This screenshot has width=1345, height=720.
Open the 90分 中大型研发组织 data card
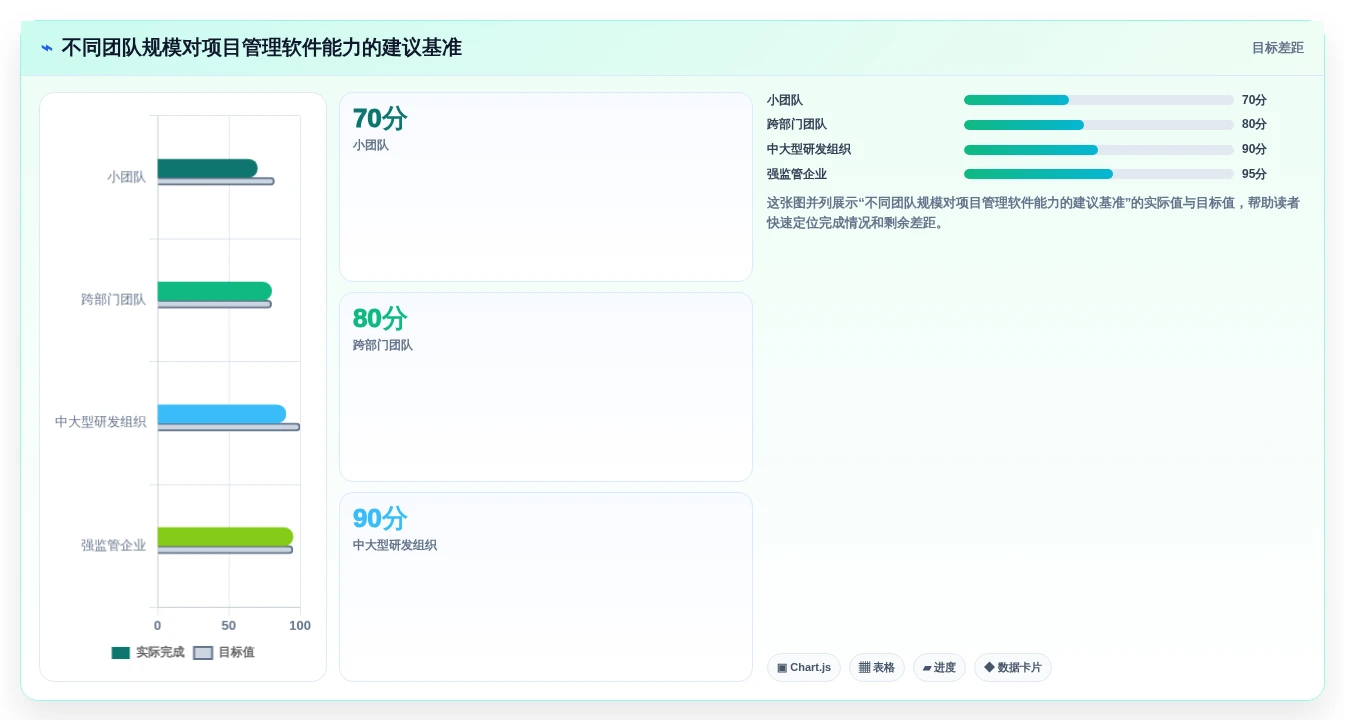click(x=546, y=587)
